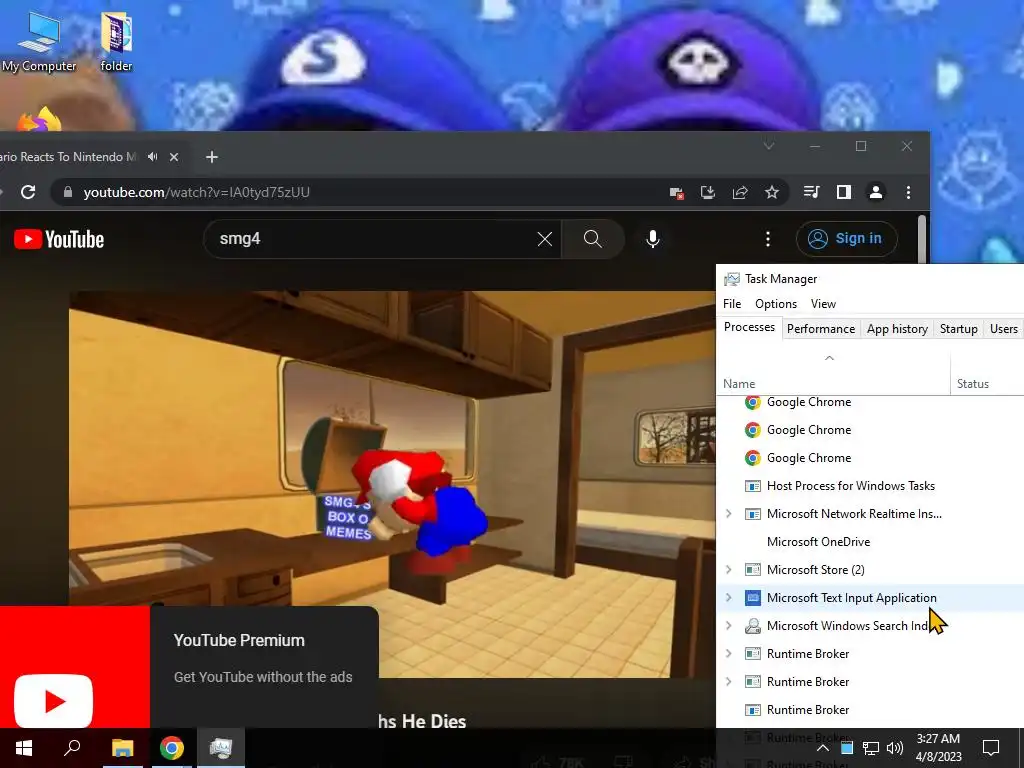Reload the YouTube page

point(28,192)
